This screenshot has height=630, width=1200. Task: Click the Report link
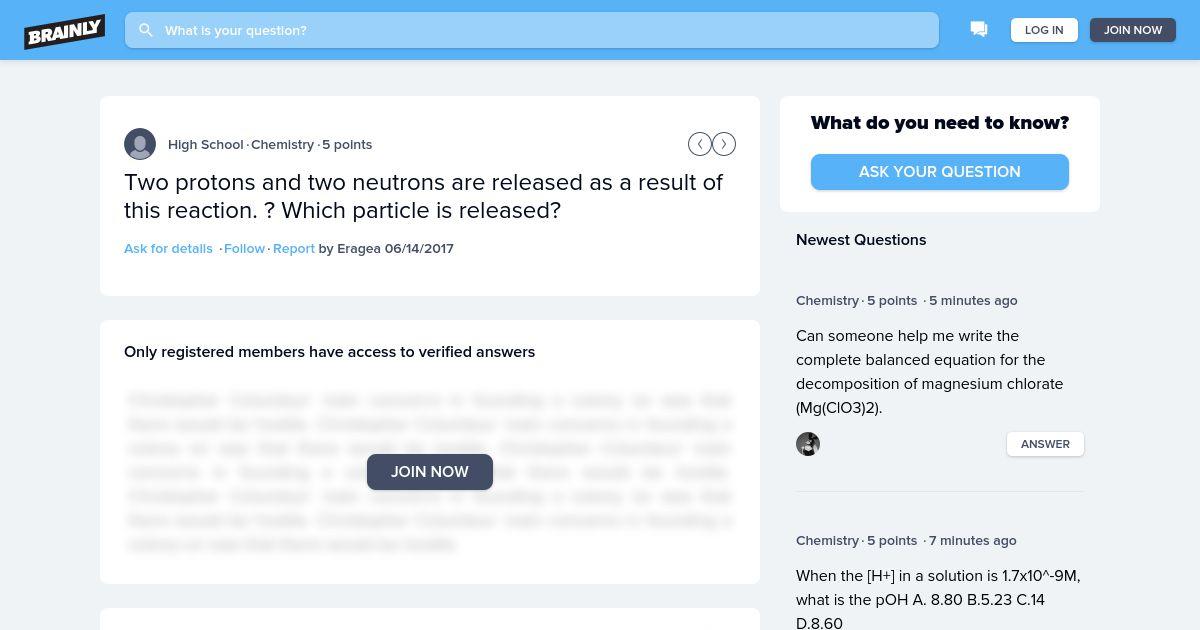pyautogui.click(x=294, y=248)
